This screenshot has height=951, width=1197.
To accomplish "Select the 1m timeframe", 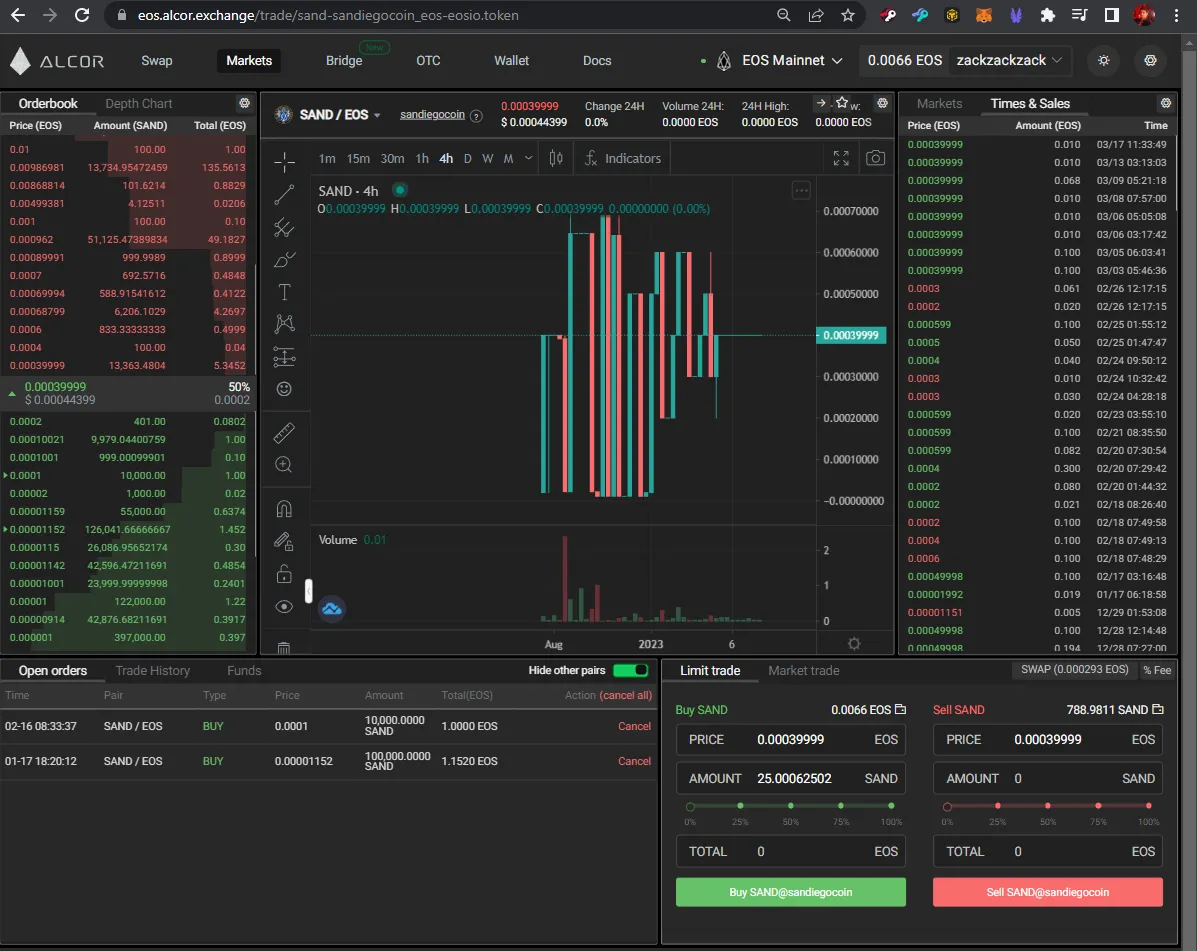I will [x=327, y=158].
